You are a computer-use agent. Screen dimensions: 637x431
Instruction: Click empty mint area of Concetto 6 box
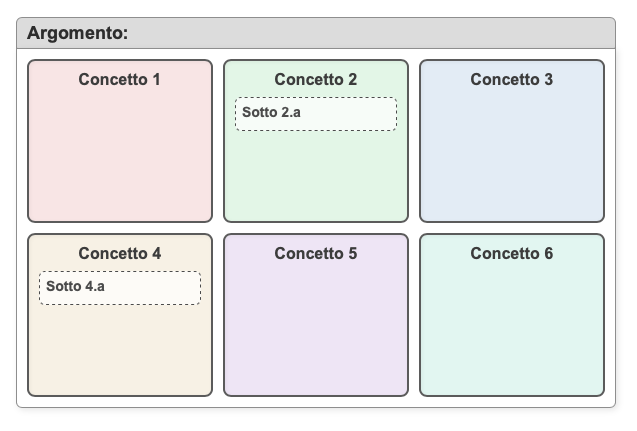(511, 329)
